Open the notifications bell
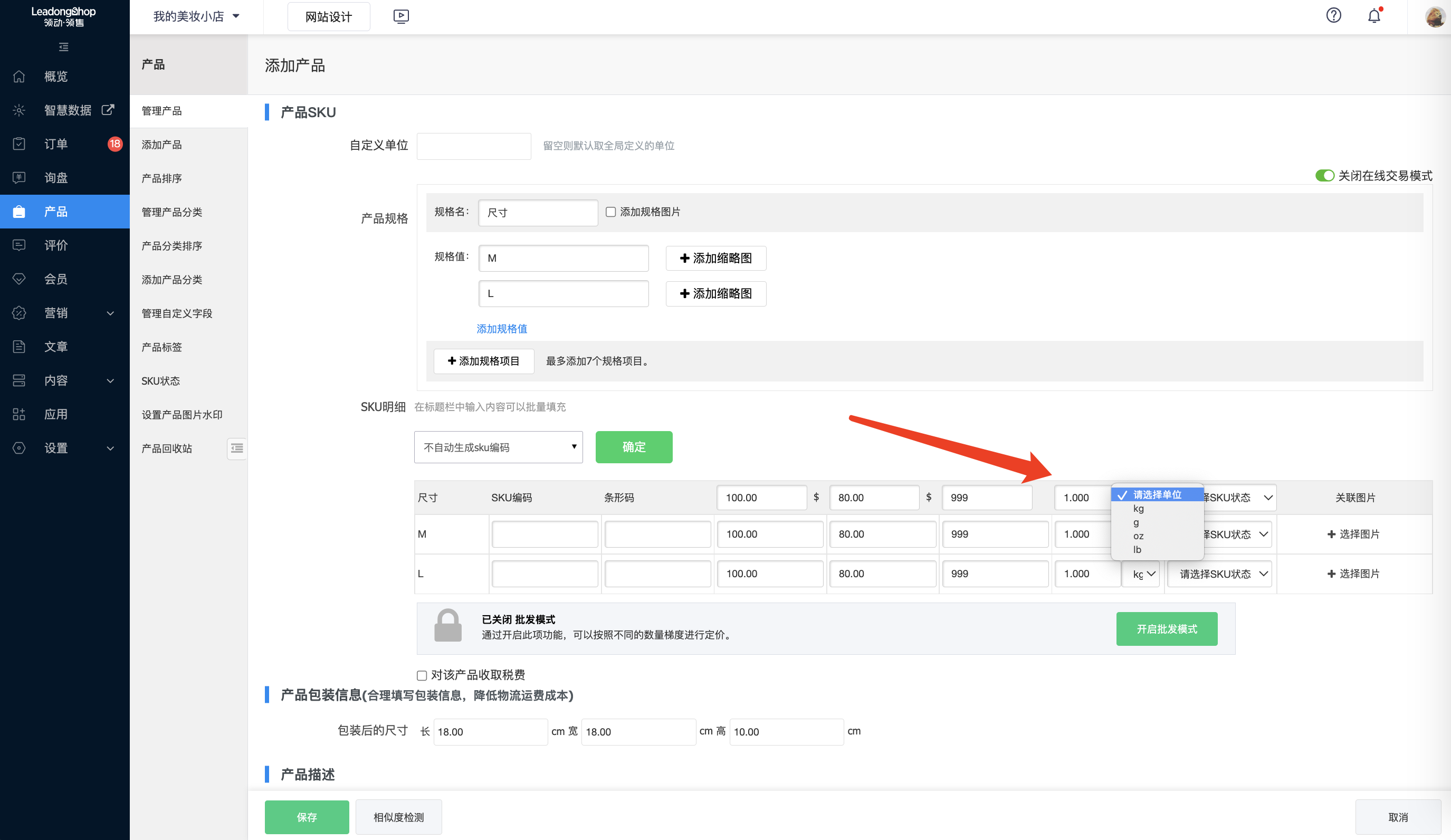 pyautogui.click(x=1374, y=15)
